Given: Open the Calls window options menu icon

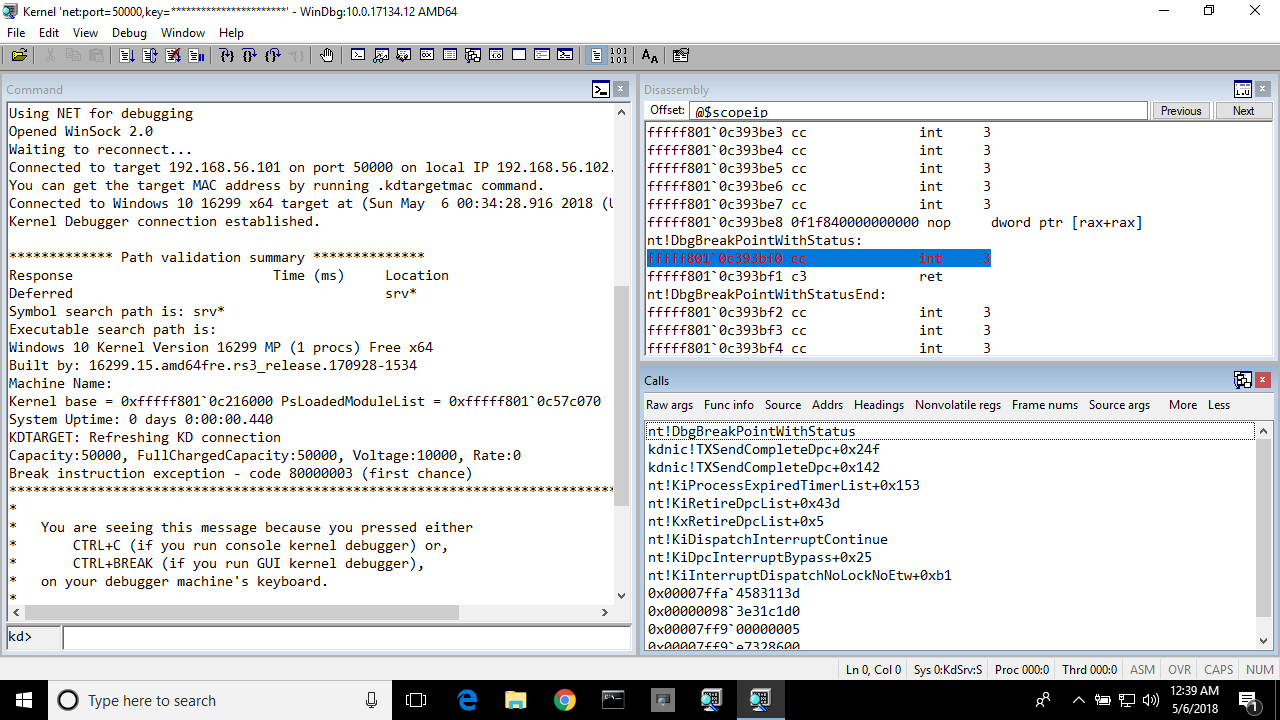Looking at the screenshot, I should (x=1243, y=380).
